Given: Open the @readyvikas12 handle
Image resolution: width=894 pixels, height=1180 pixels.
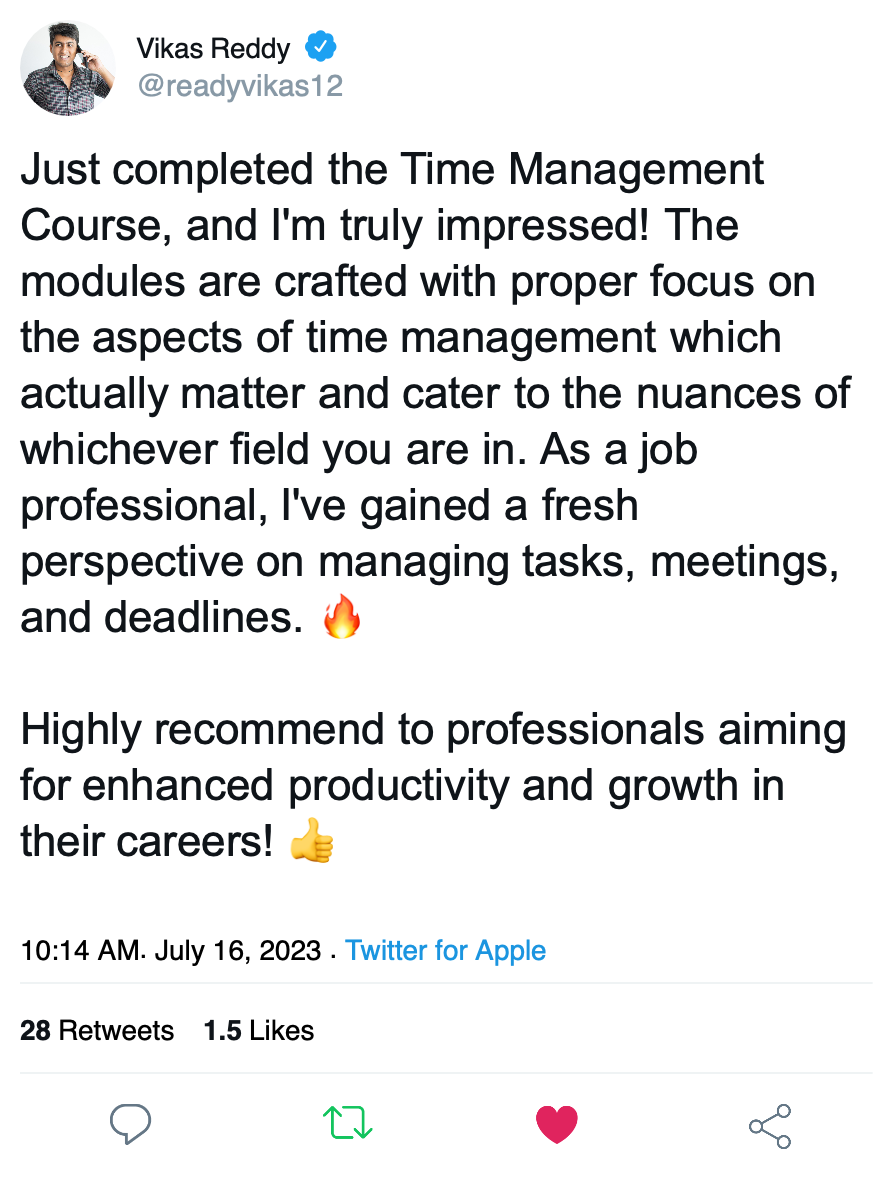Looking at the screenshot, I should coord(239,86).
